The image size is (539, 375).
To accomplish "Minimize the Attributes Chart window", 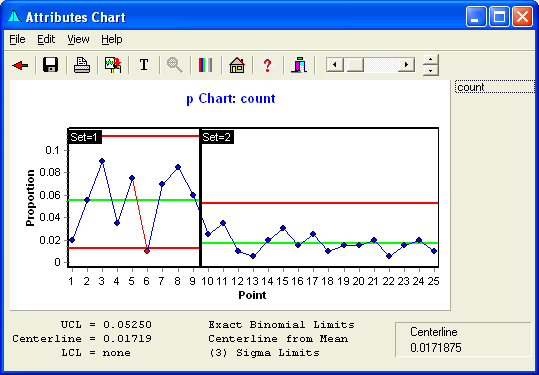I will pos(476,16).
